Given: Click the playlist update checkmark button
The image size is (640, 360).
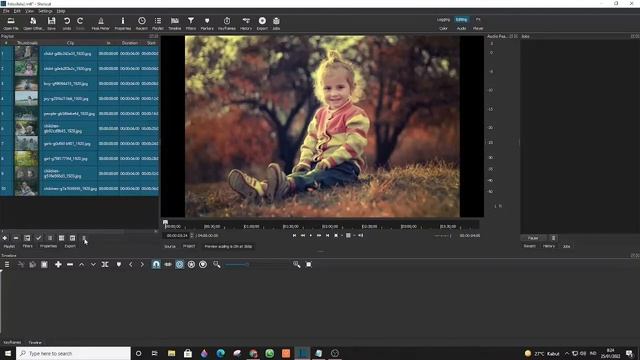Looking at the screenshot, I should tap(38, 238).
